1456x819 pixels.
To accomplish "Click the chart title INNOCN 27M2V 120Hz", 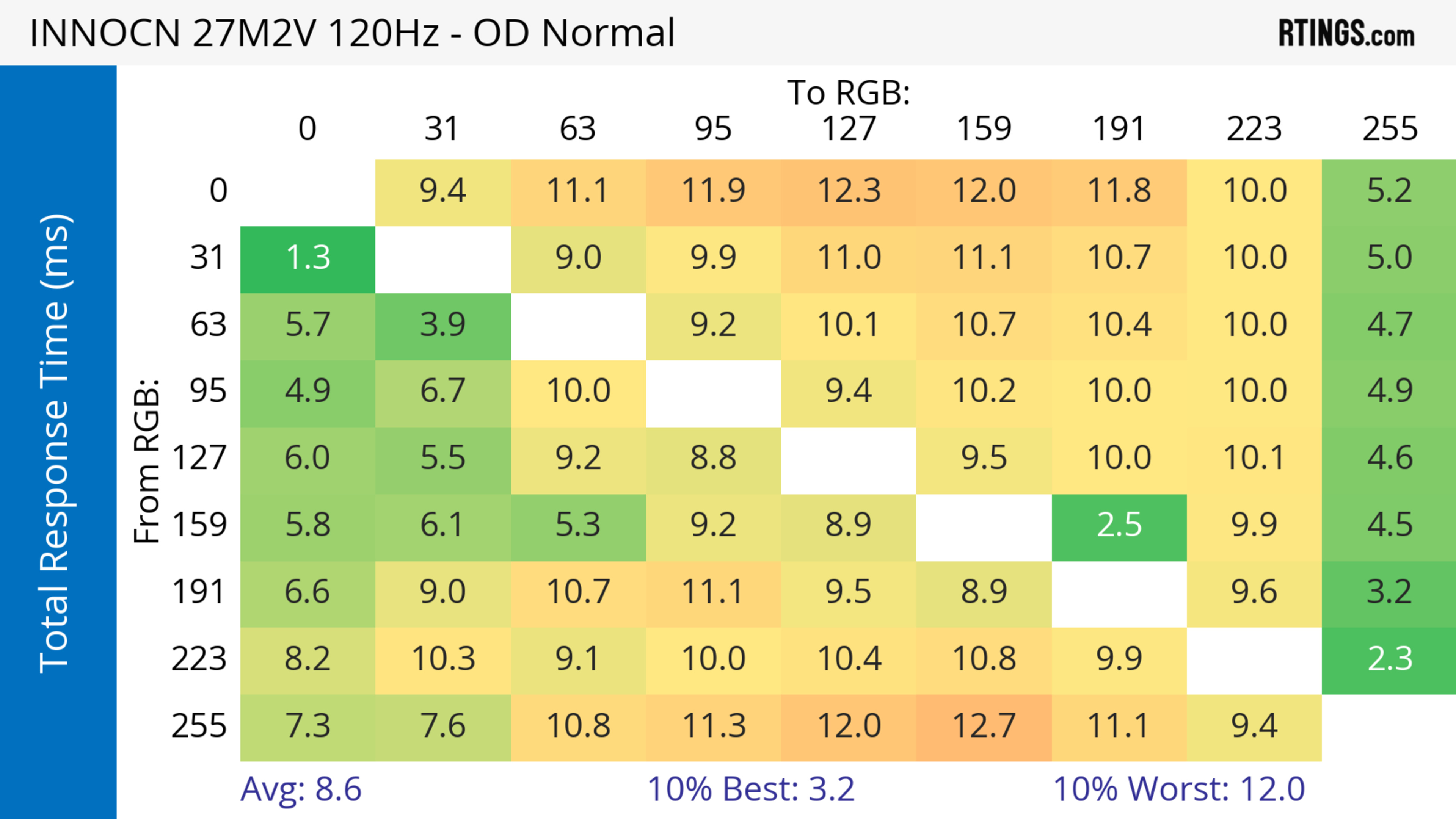I will (x=351, y=33).
